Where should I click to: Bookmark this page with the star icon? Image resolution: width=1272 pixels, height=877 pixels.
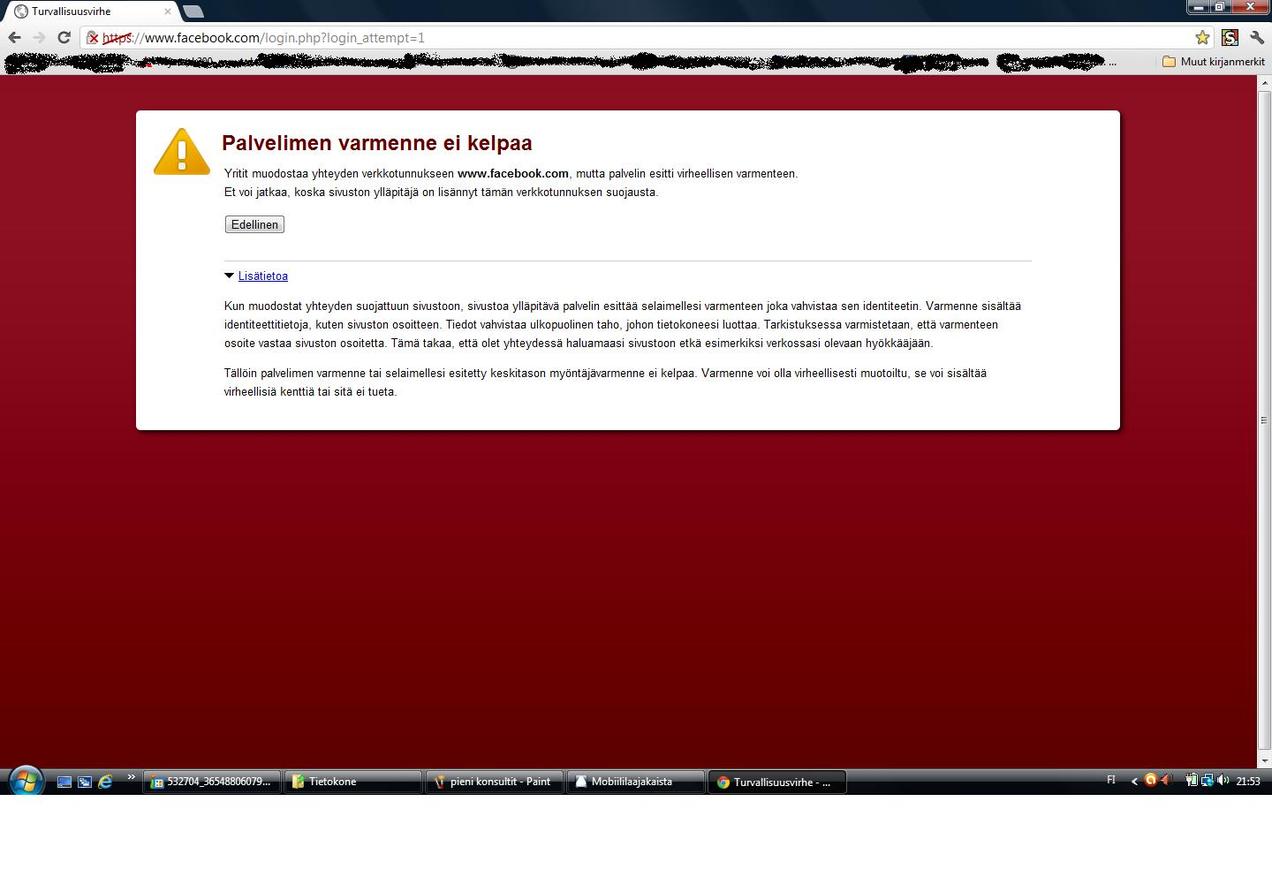(1202, 38)
